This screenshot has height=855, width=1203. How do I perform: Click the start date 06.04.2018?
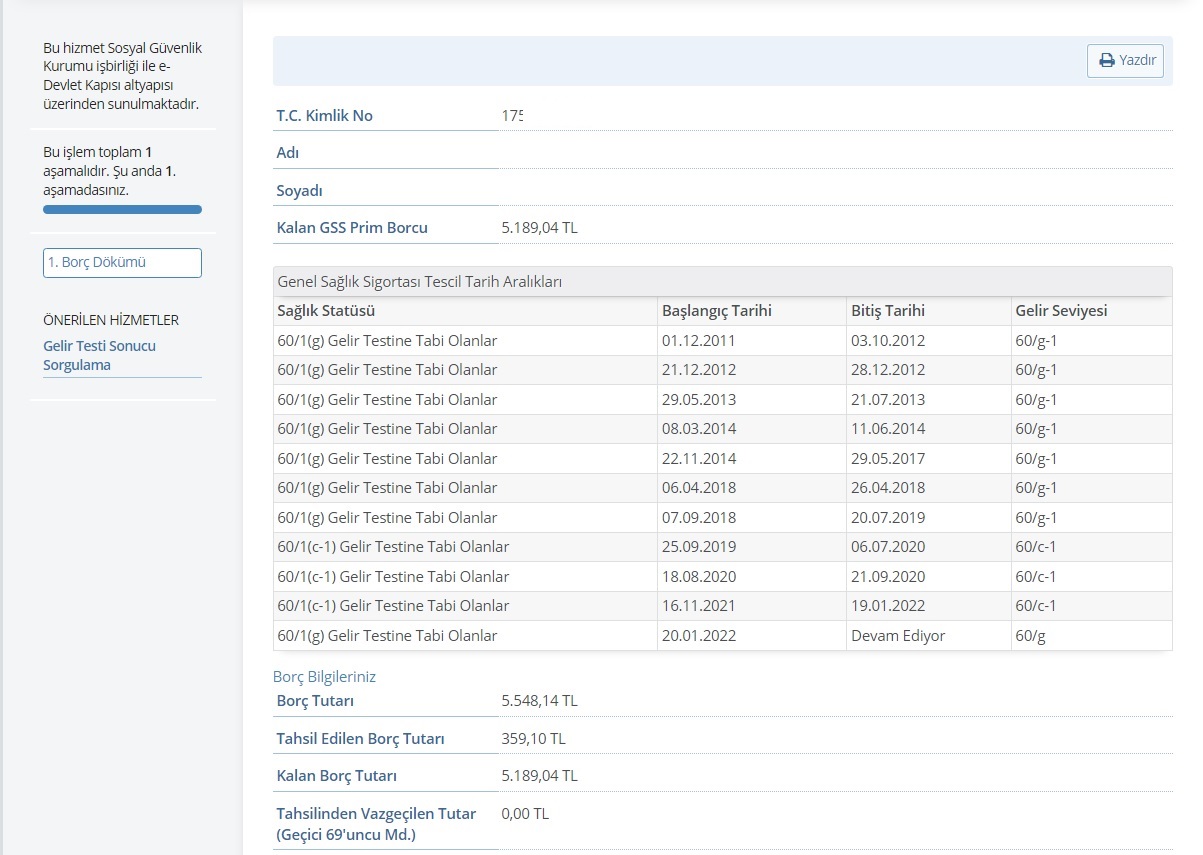[699, 488]
